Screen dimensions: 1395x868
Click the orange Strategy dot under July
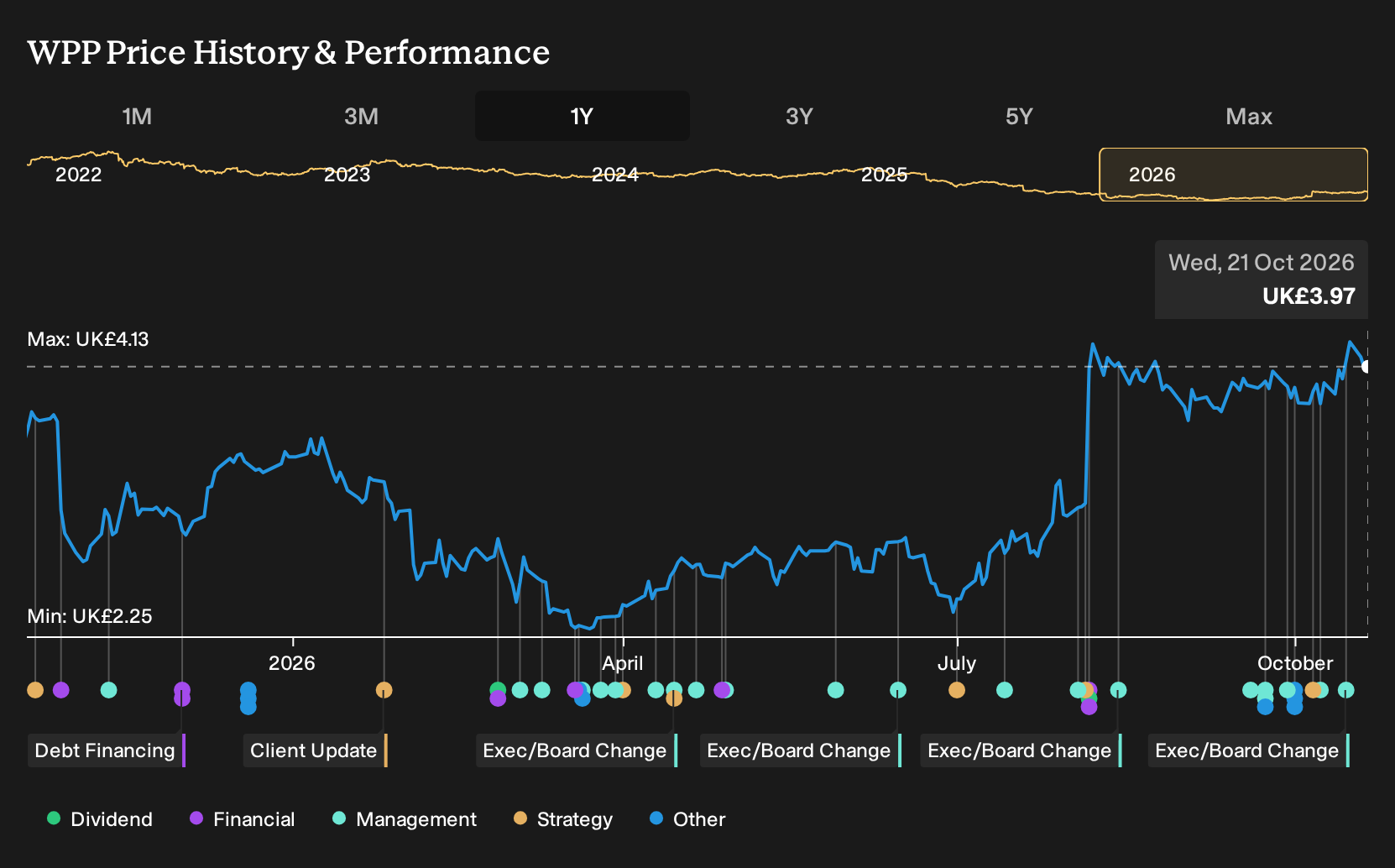pos(957,690)
